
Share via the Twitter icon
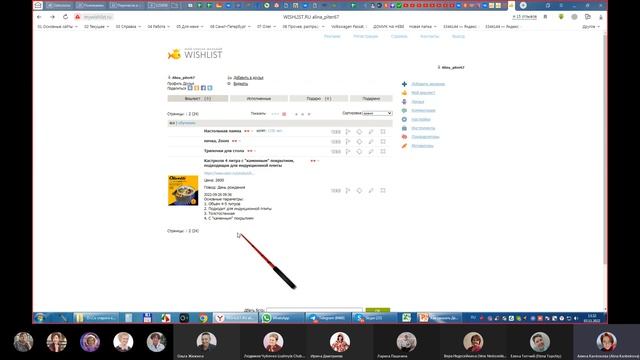click(x=210, y=88)
